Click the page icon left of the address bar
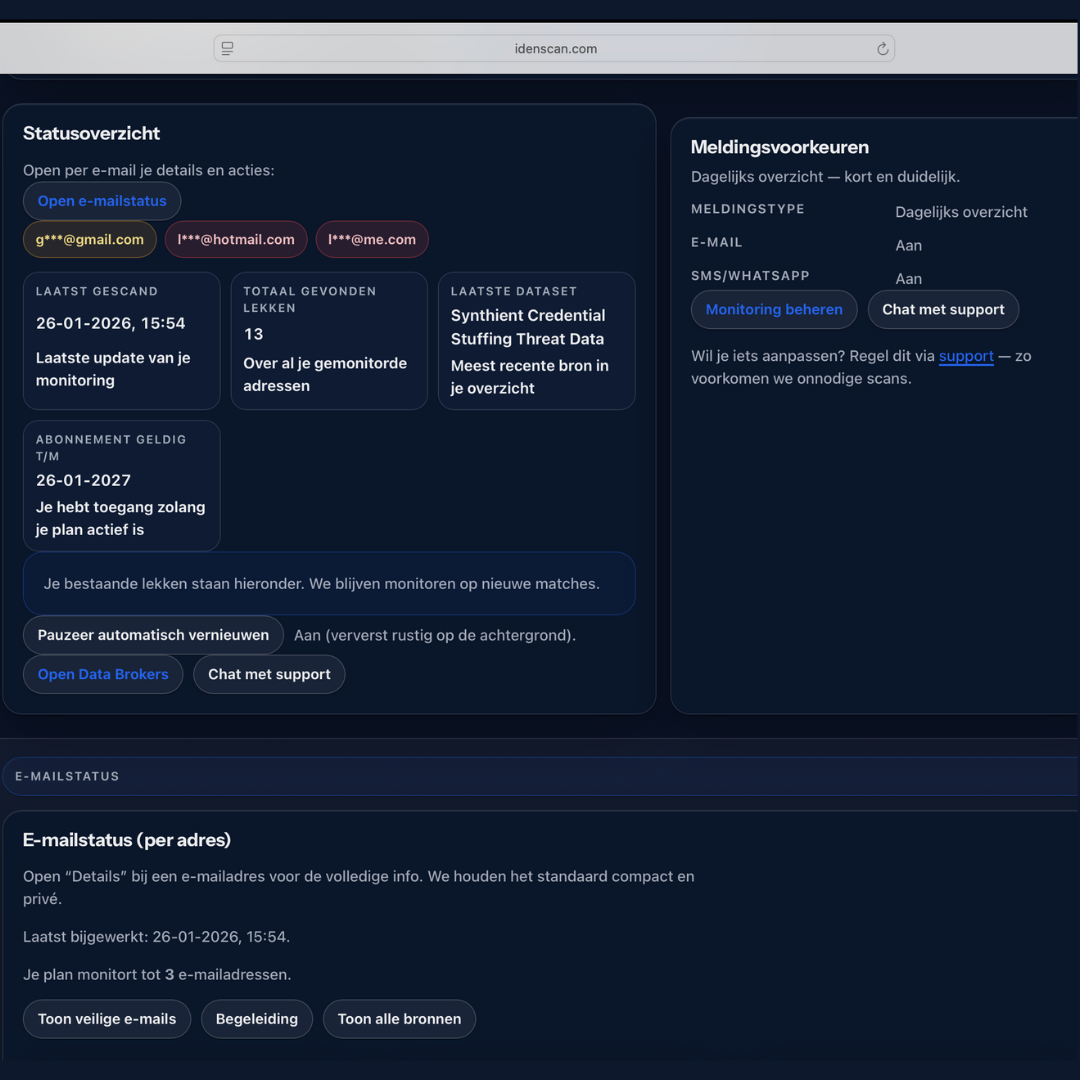 click(227, 48)
